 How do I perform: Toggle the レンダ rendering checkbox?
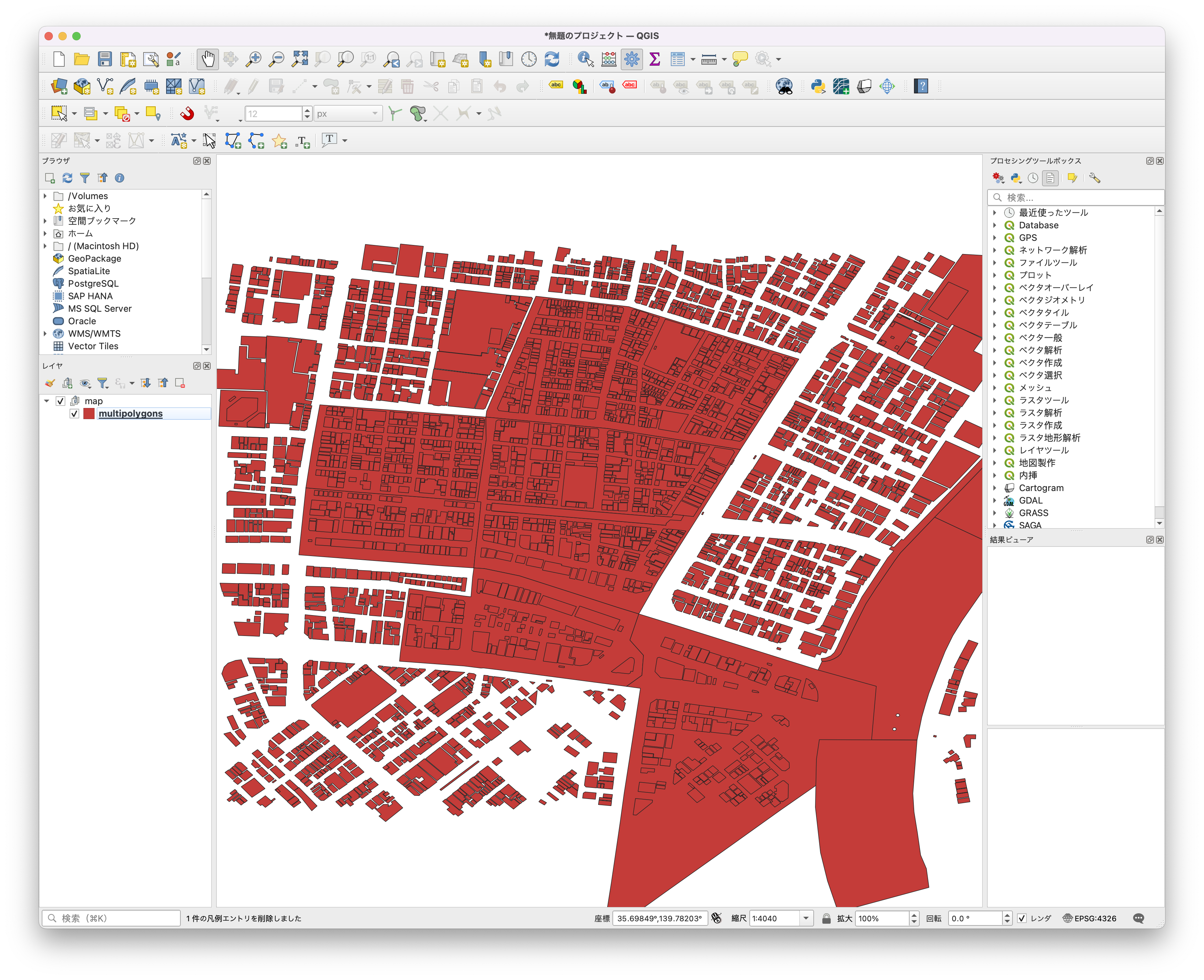coord(1022,918)
